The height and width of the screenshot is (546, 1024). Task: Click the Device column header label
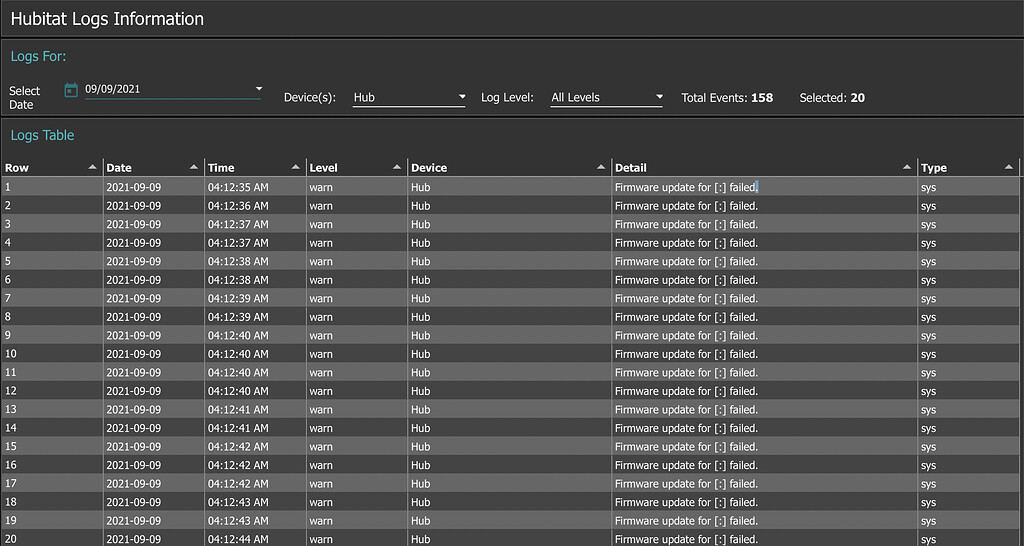tap(429, 168)
